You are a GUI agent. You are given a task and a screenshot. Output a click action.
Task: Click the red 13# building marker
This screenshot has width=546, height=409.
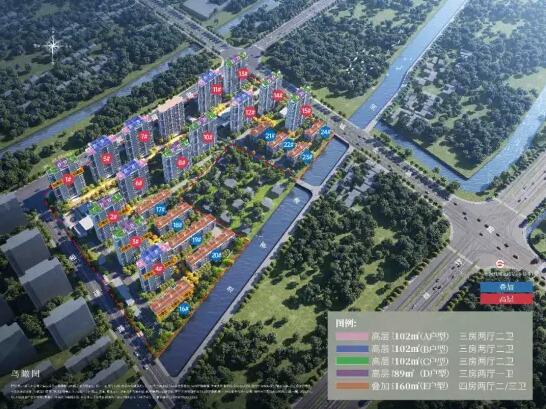pos(243,73)
